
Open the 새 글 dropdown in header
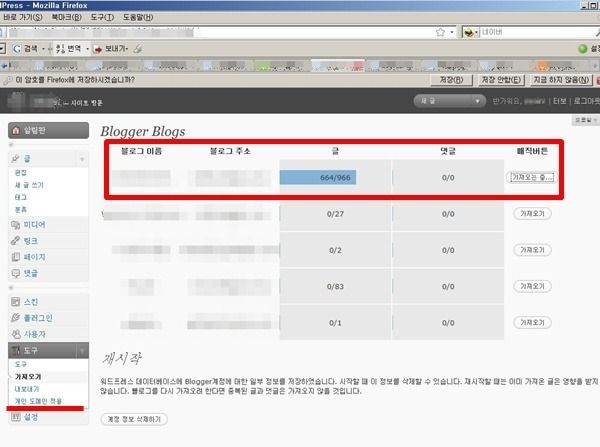point(449,101)
